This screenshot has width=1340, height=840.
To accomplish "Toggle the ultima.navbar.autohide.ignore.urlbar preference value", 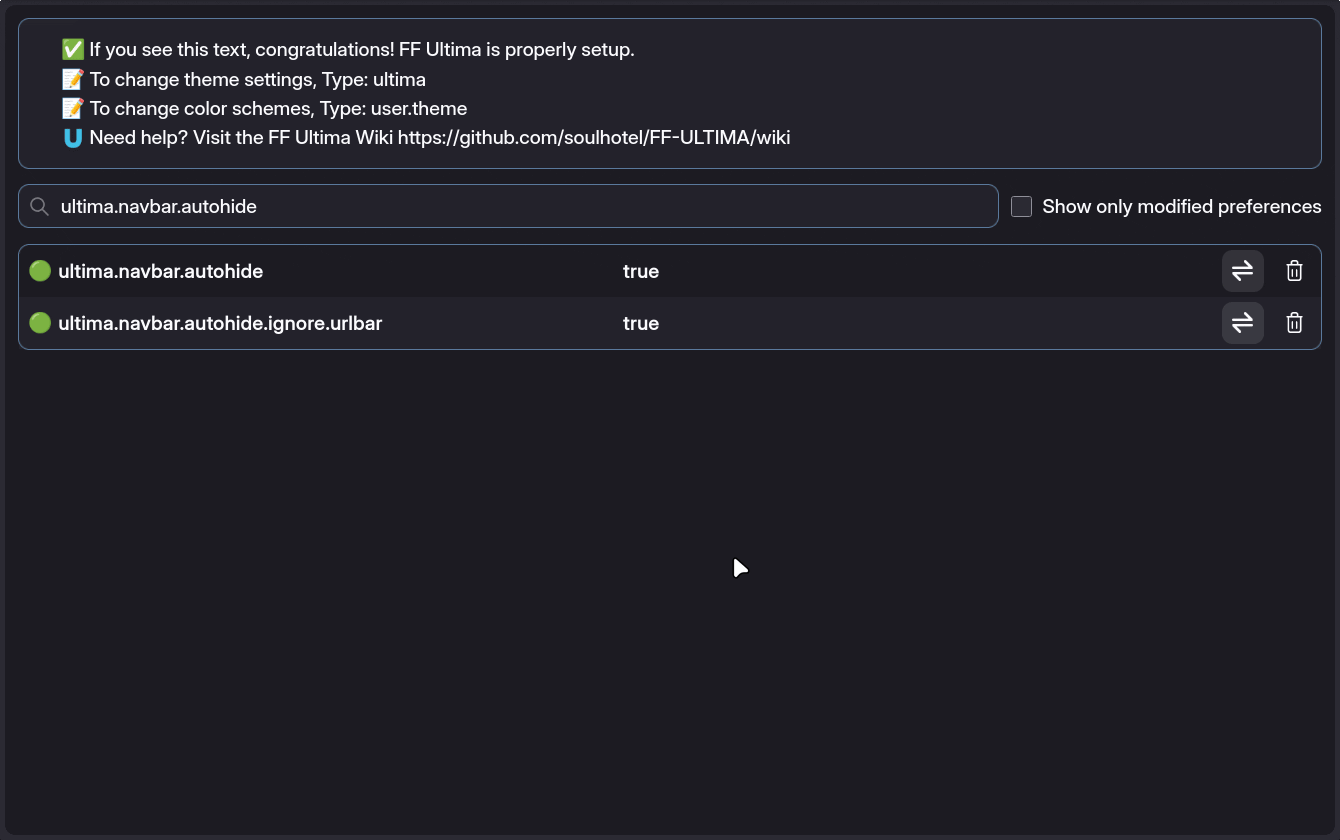I will 1242,323.
